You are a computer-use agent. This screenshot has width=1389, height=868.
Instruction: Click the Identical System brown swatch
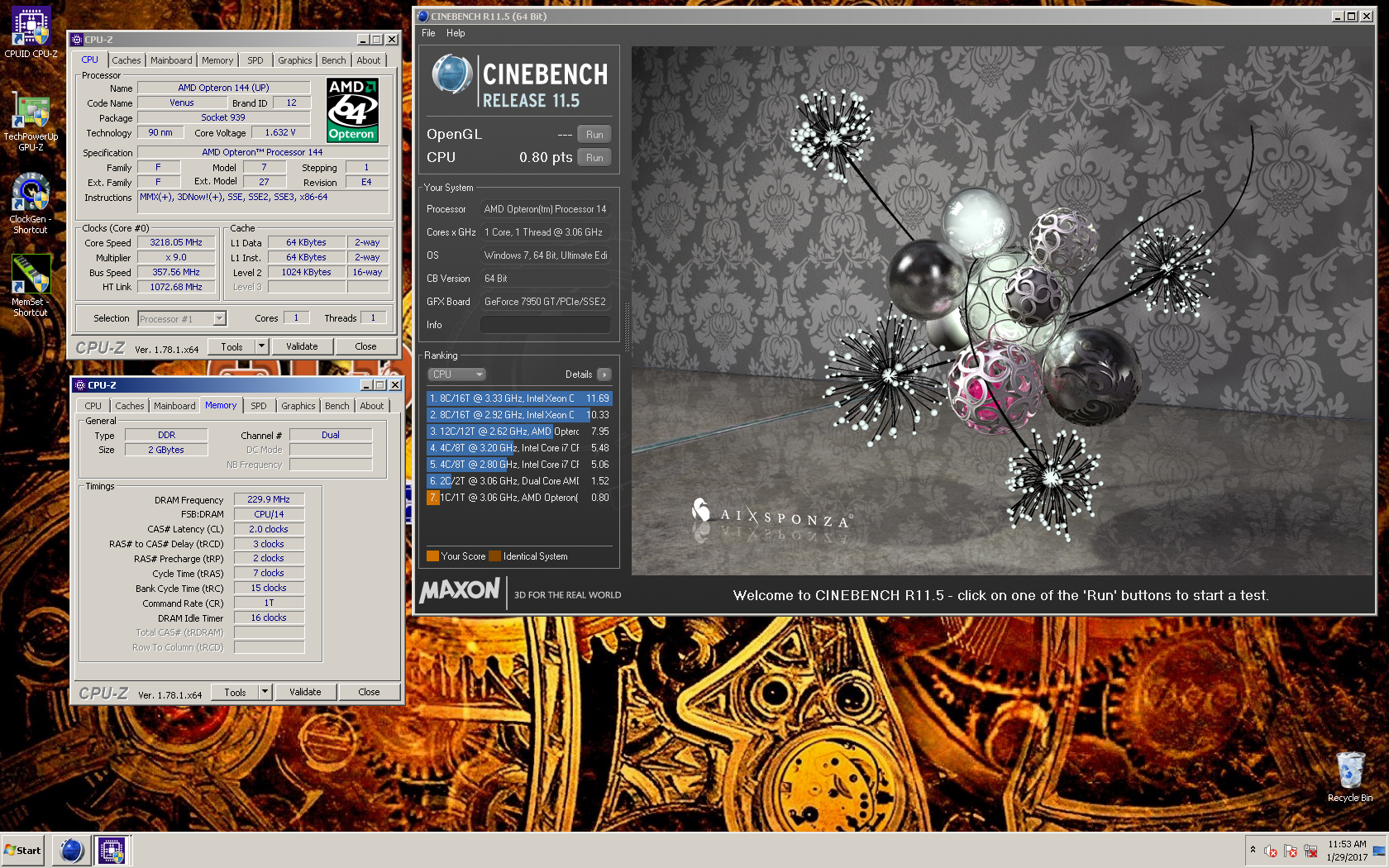pyautogui.click(x=495, y=556)
